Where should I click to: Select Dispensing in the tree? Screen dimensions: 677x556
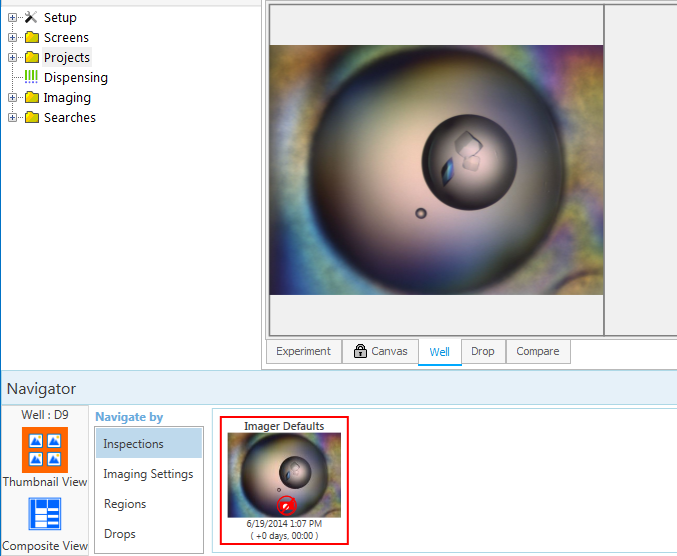tap(76, 78)
